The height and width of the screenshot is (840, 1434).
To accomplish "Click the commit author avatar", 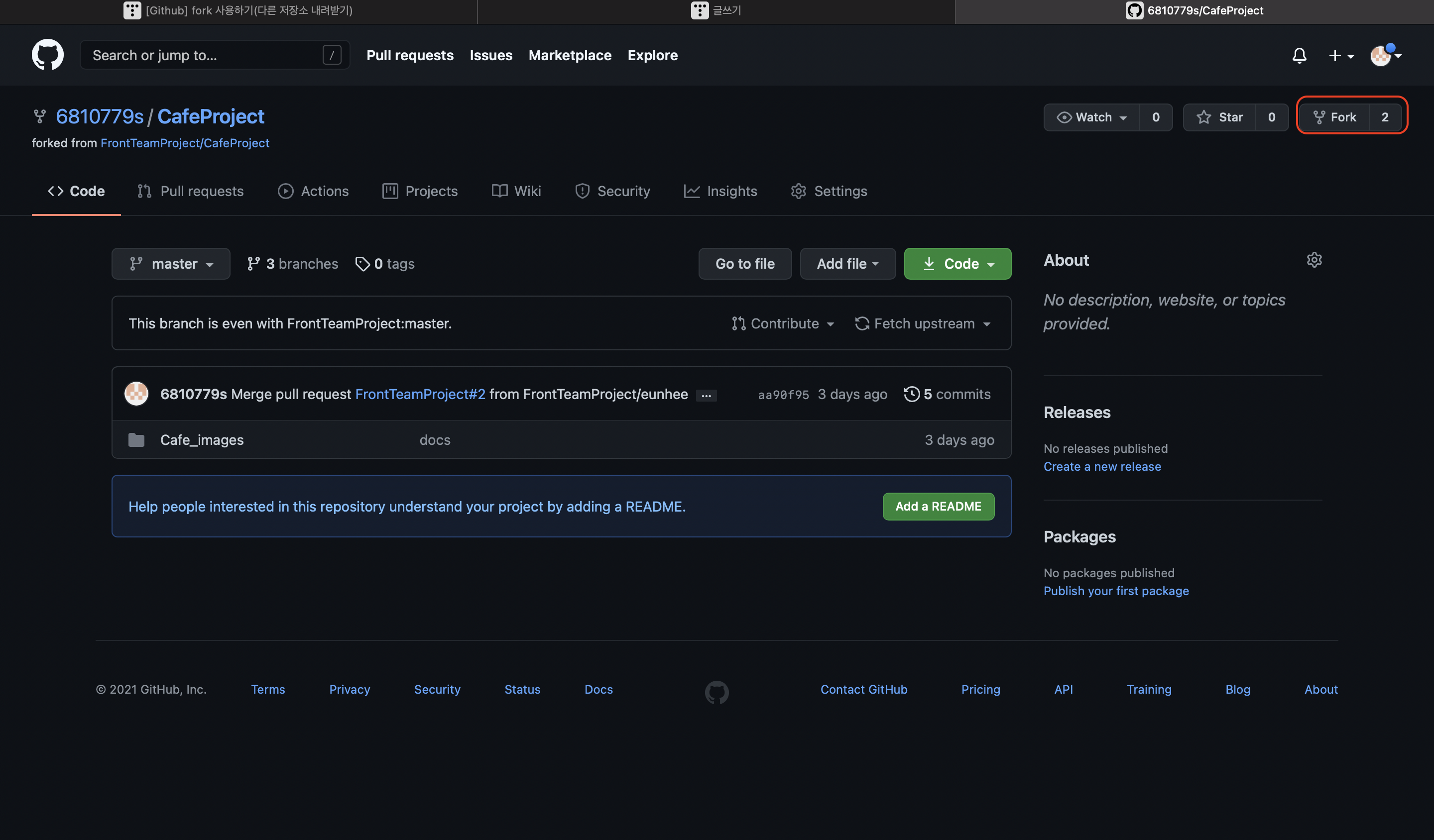I will click(x=136, y=394).
